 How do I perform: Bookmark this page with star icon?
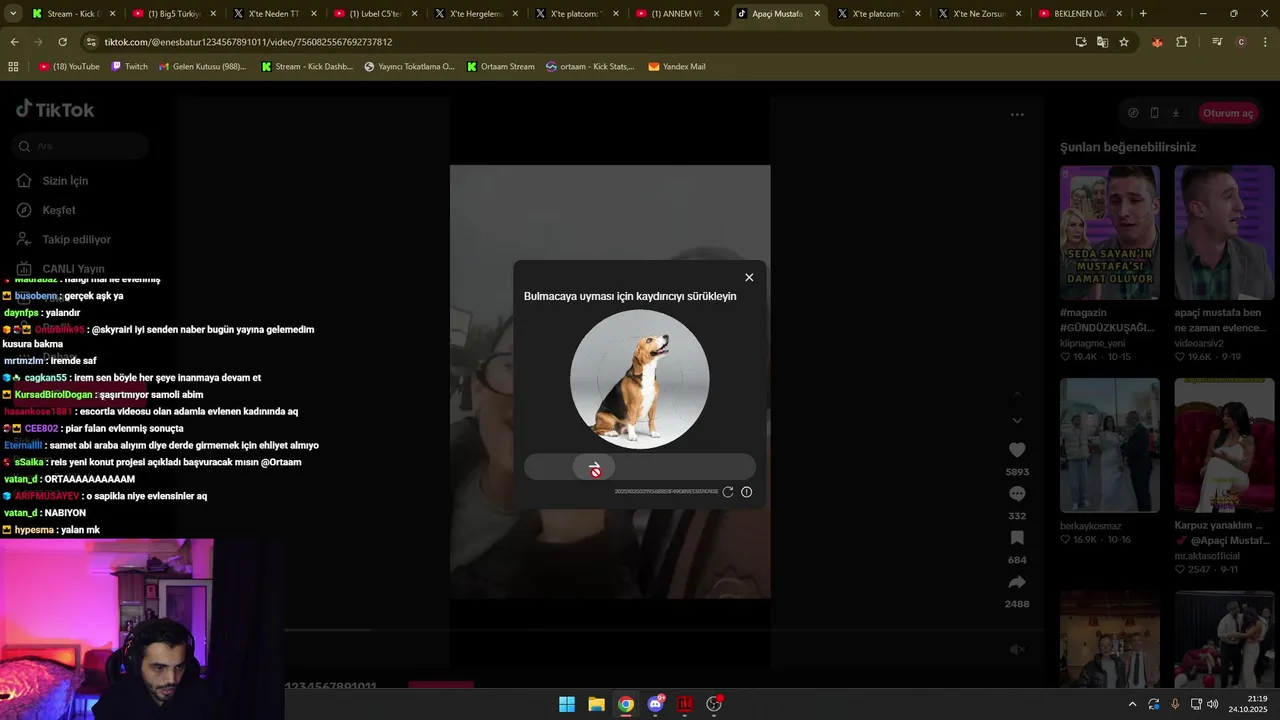(x=1124, y=42)
